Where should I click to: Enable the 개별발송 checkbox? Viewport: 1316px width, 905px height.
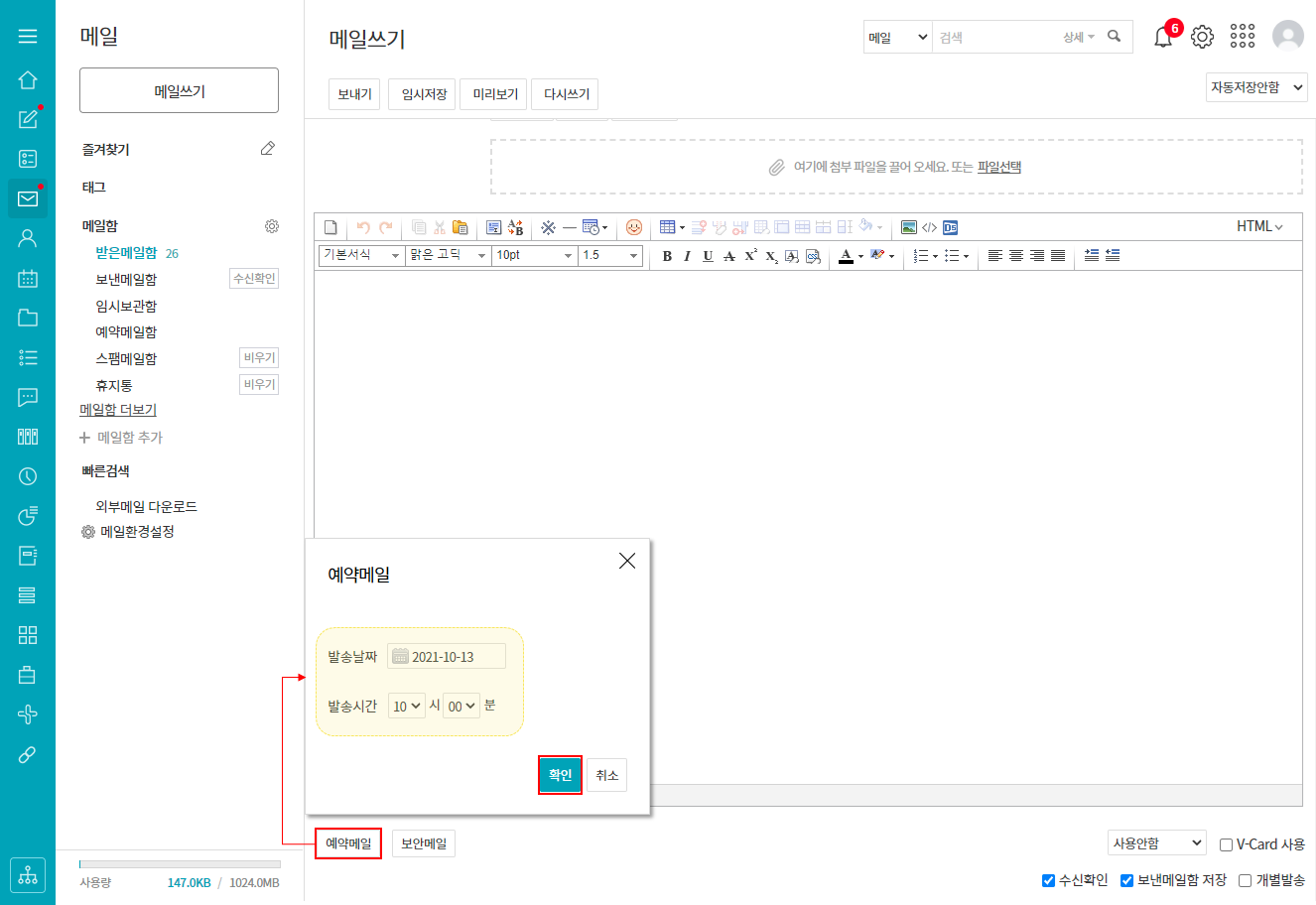(1245, 880)
